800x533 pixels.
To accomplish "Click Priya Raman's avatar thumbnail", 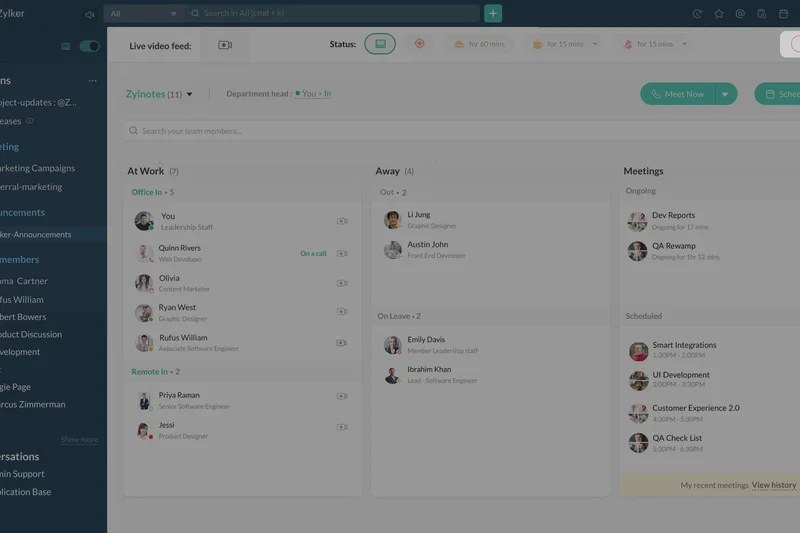I will click(x=144, y=401).
